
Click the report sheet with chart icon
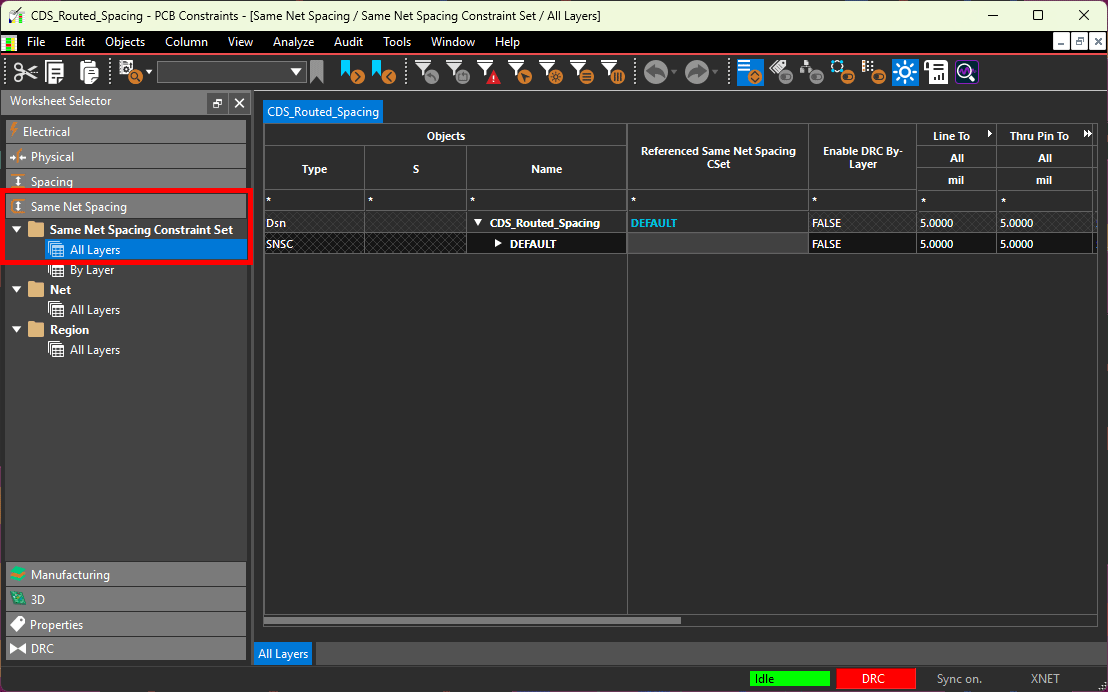(936, 72)
